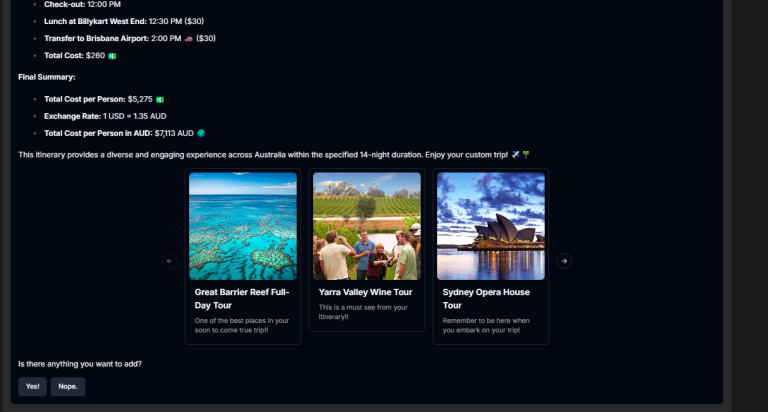Click the carousel previous arrow button
Image resolution: width=768 pixels, height=412 pixels.
pos(169,261)
